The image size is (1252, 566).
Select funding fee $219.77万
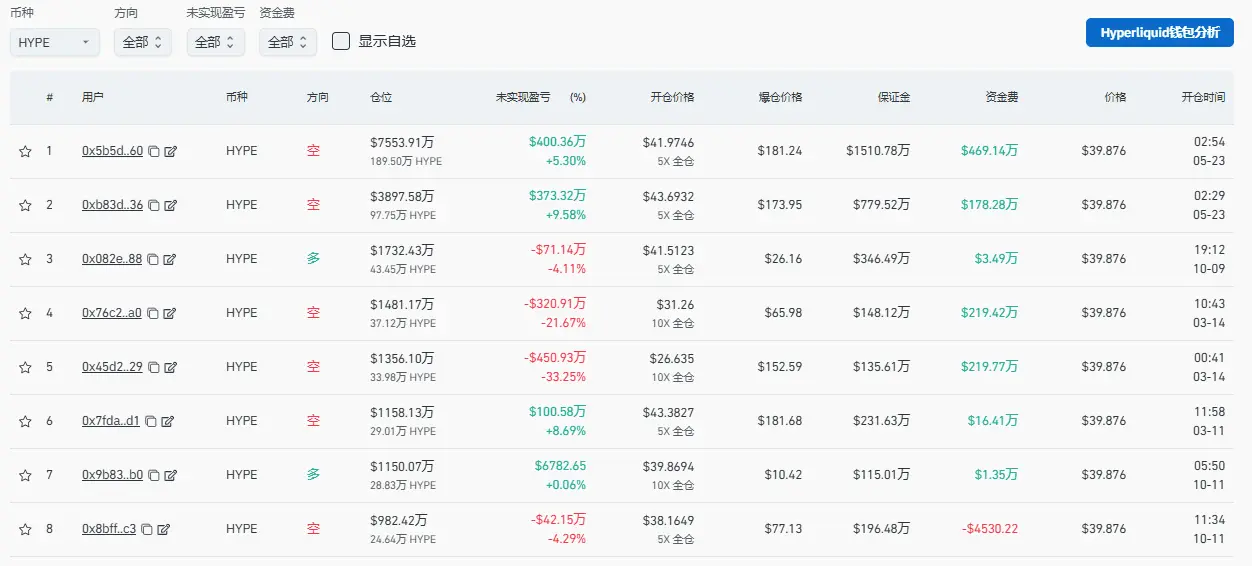pos(990,367)
